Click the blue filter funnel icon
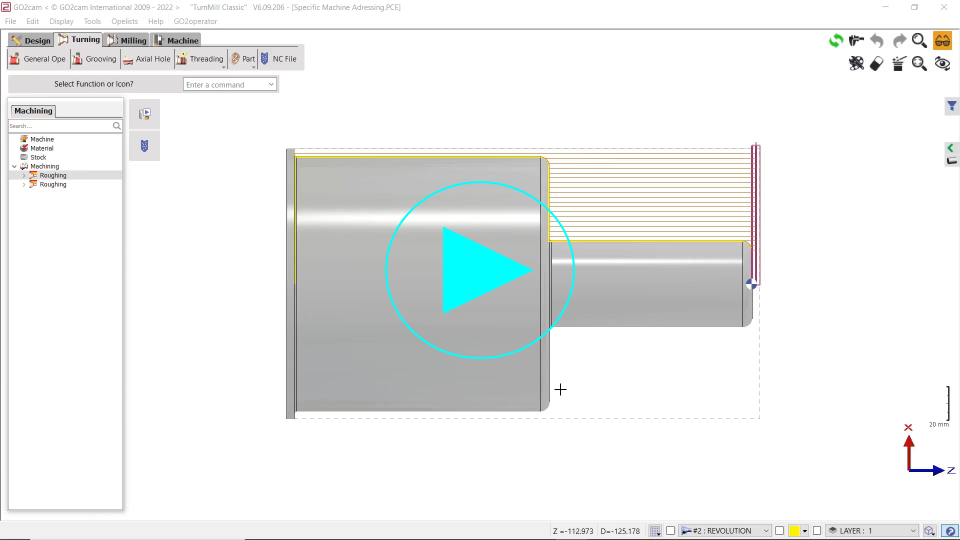 tap(952, 106)
